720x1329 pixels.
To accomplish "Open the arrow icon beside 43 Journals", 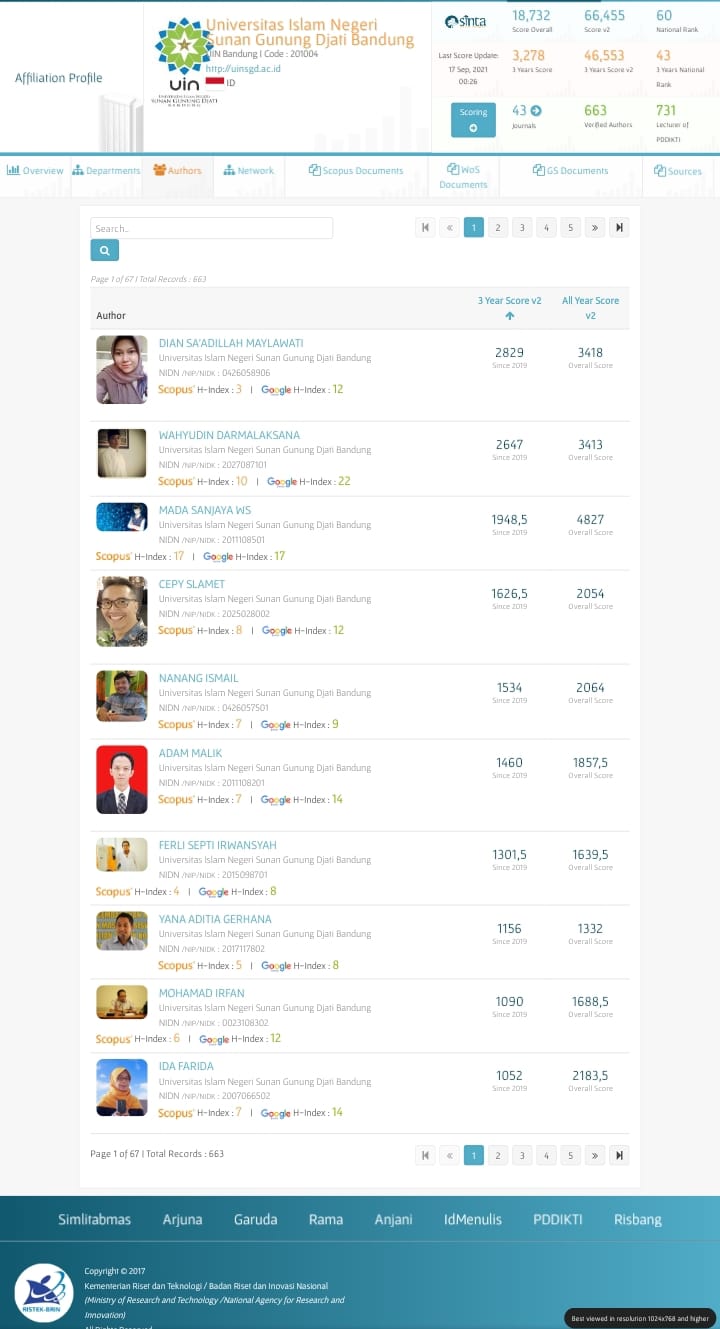I will (536, 111).
